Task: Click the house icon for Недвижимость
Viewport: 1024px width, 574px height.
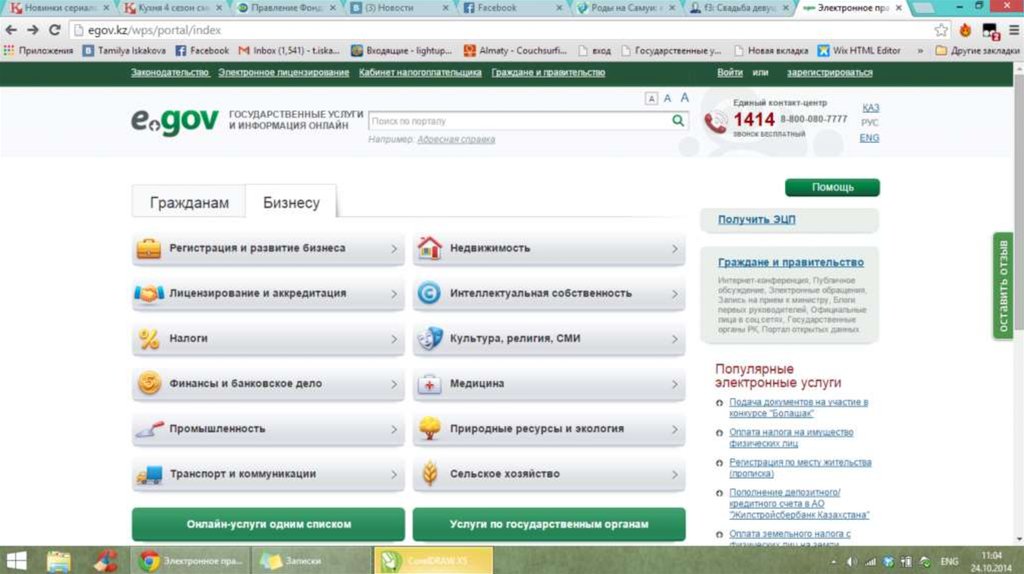Action: point(429,248)
